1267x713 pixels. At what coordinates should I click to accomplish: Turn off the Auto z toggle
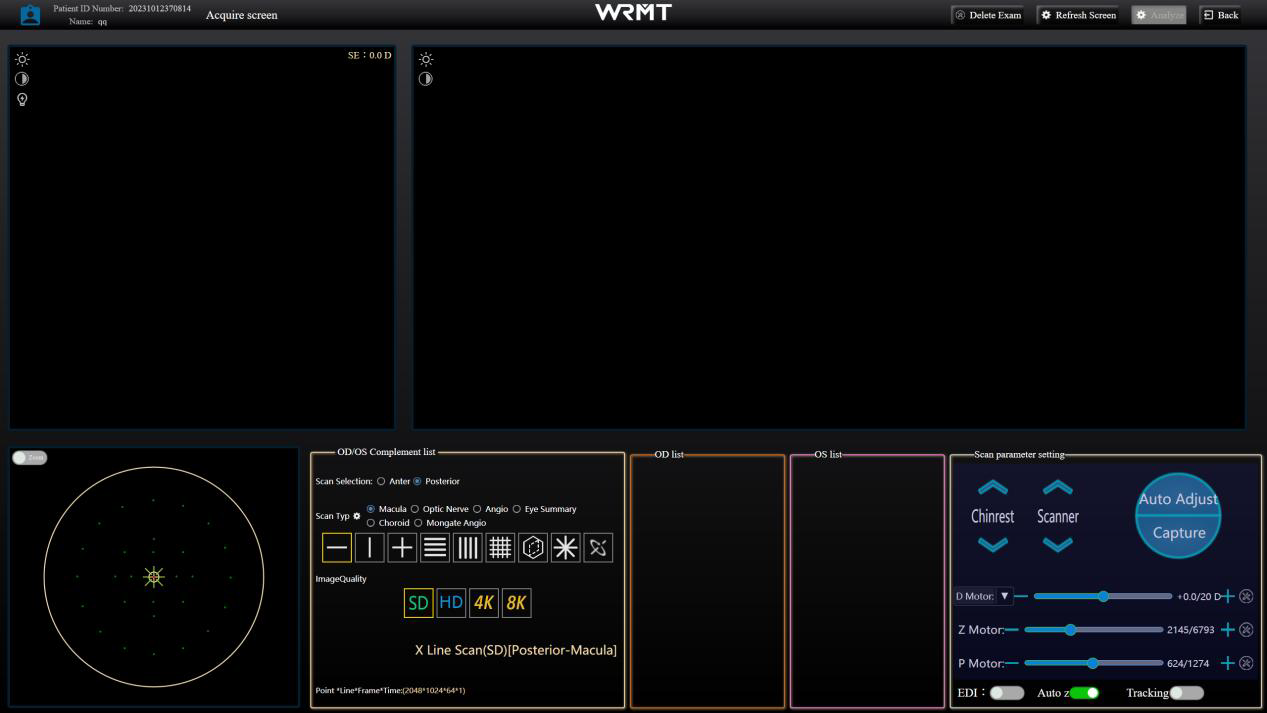tap(1084, 693)
